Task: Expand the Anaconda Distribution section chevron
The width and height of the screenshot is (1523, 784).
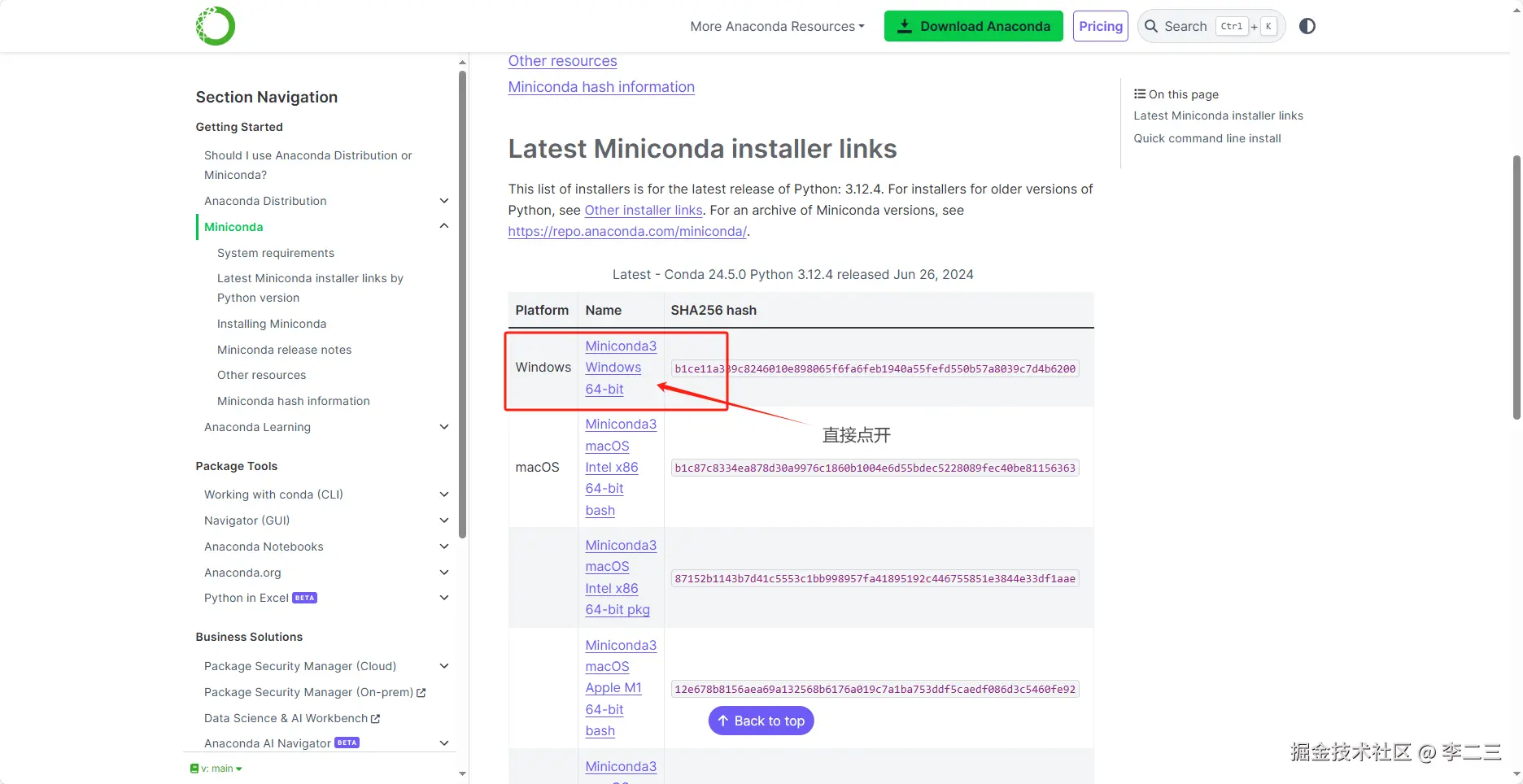Action: 444,201
